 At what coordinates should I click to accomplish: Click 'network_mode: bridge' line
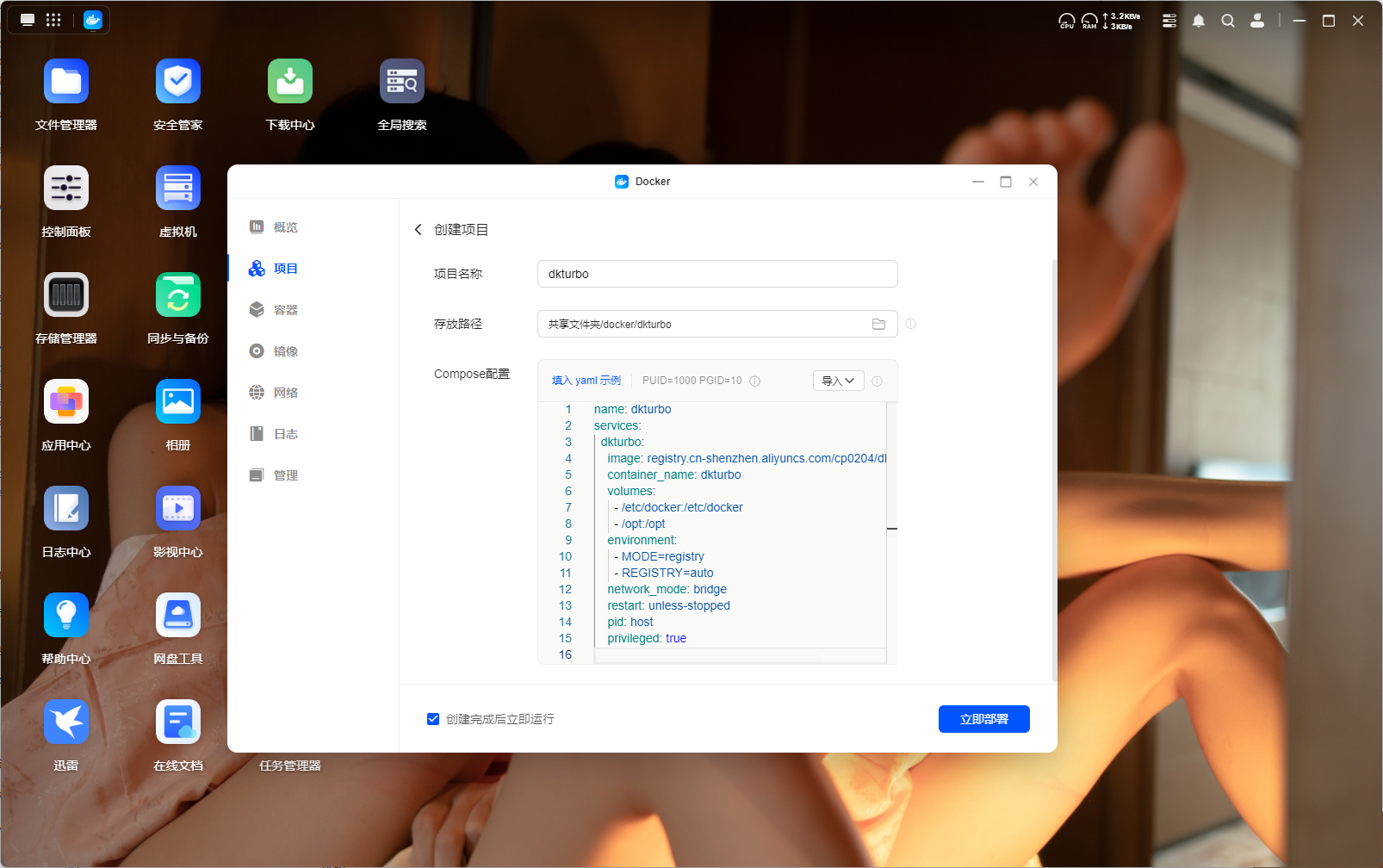667,589
